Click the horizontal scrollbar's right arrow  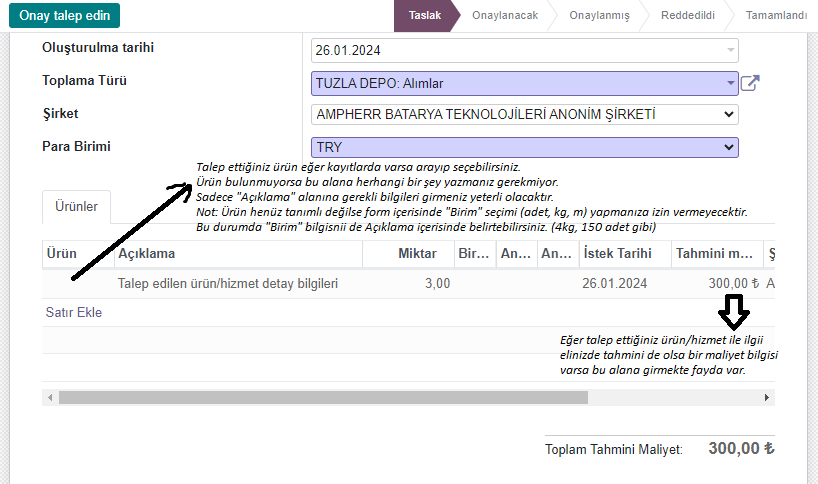pyautogui.click(x=767, y=397)
